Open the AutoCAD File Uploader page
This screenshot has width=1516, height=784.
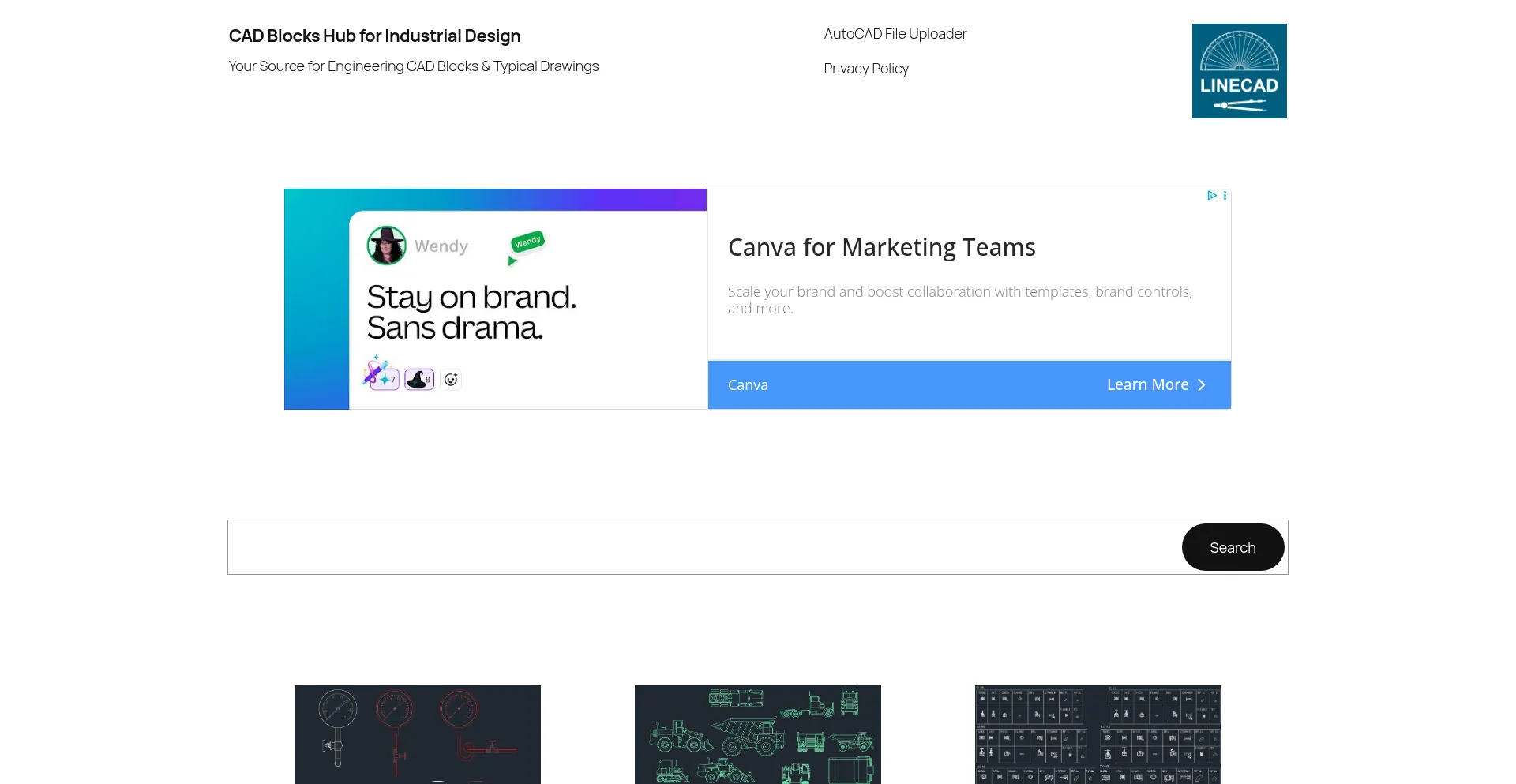click(895, 34)
